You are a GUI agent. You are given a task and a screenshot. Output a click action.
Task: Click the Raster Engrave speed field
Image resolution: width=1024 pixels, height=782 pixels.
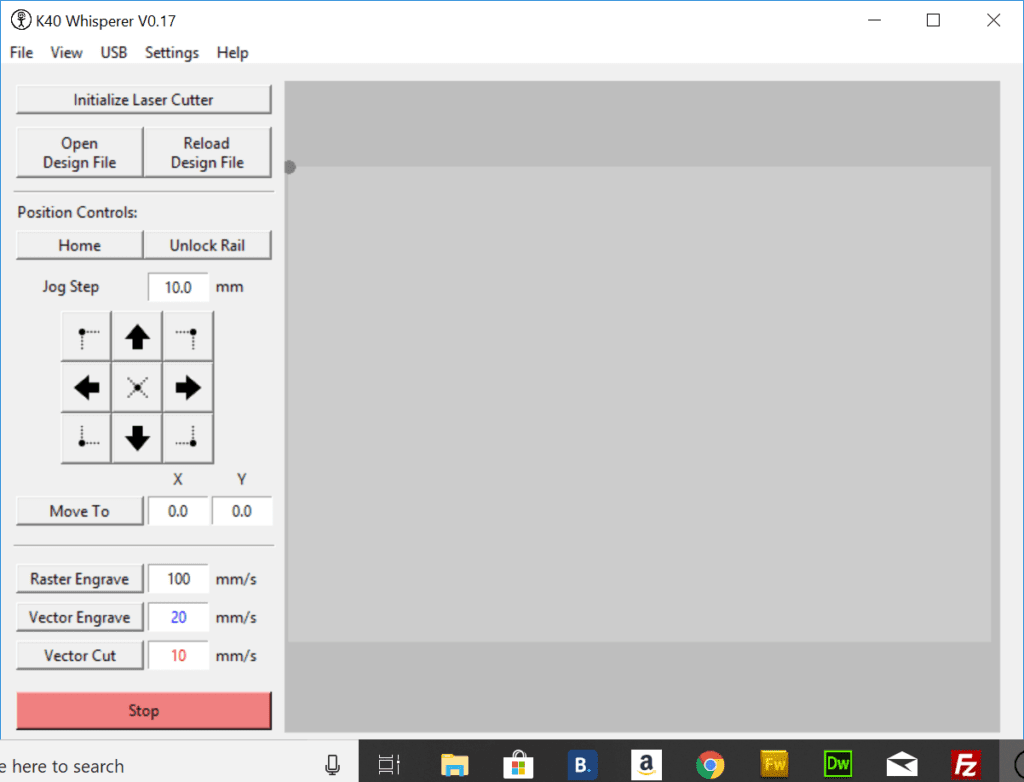178,579
